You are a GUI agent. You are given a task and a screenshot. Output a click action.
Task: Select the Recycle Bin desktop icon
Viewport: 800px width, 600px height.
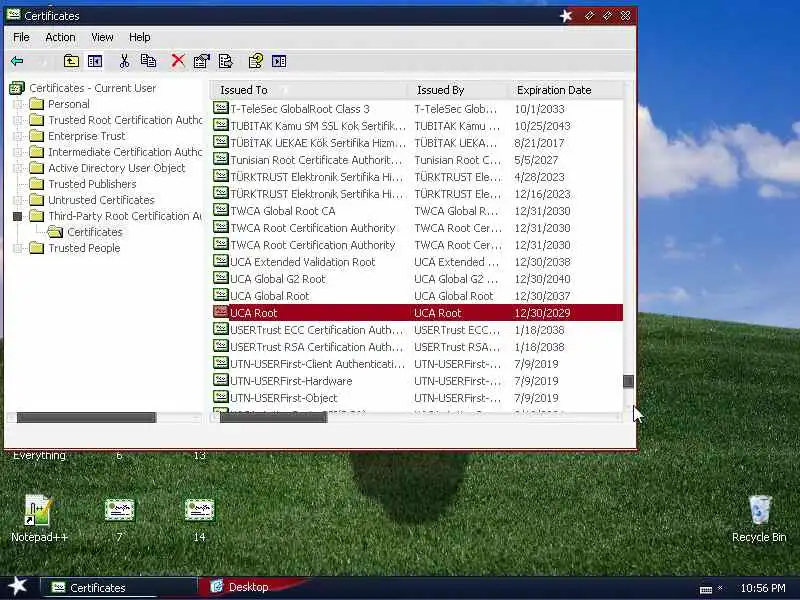coord(759,518)
